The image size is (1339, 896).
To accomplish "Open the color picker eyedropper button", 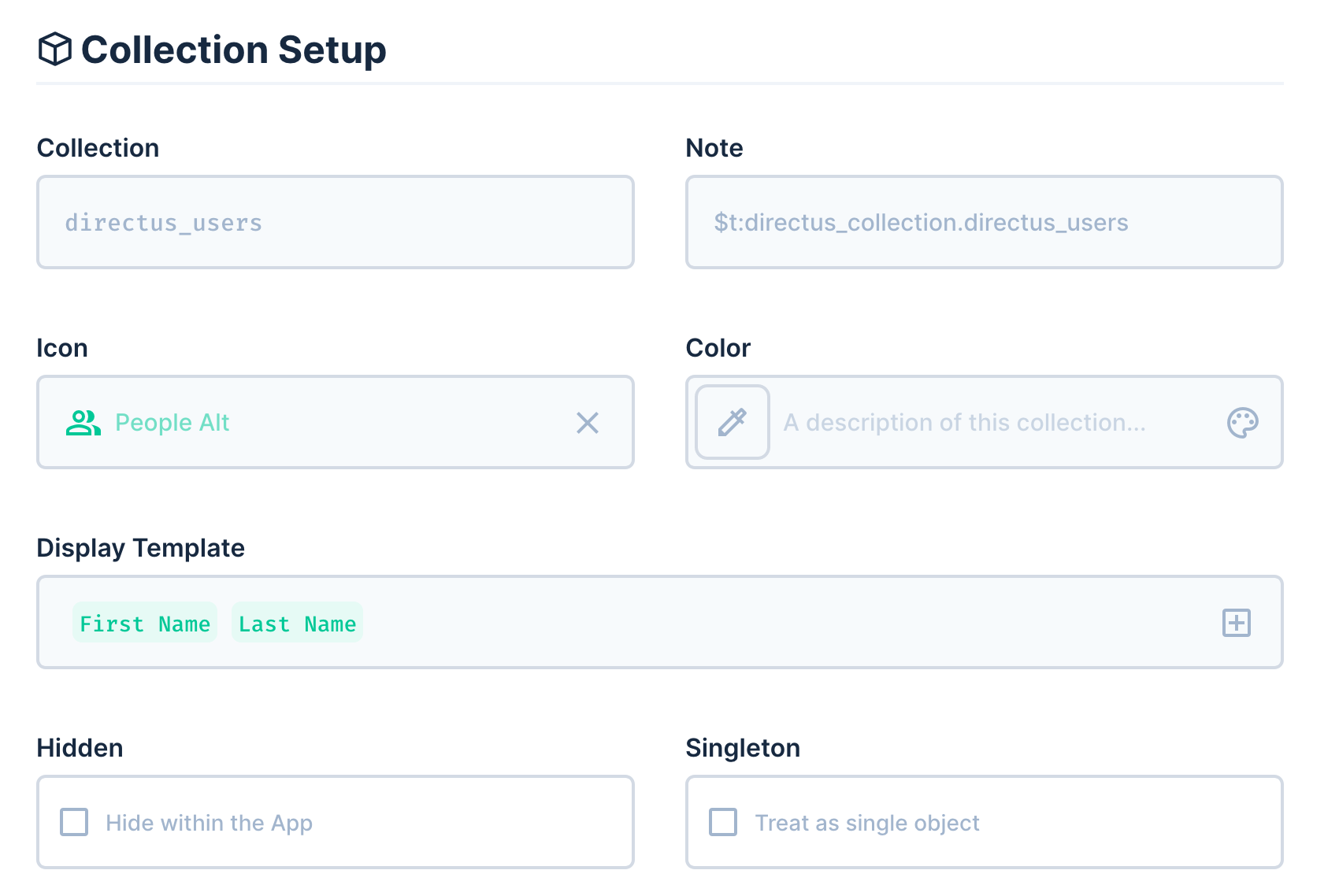I will (733, 422).
